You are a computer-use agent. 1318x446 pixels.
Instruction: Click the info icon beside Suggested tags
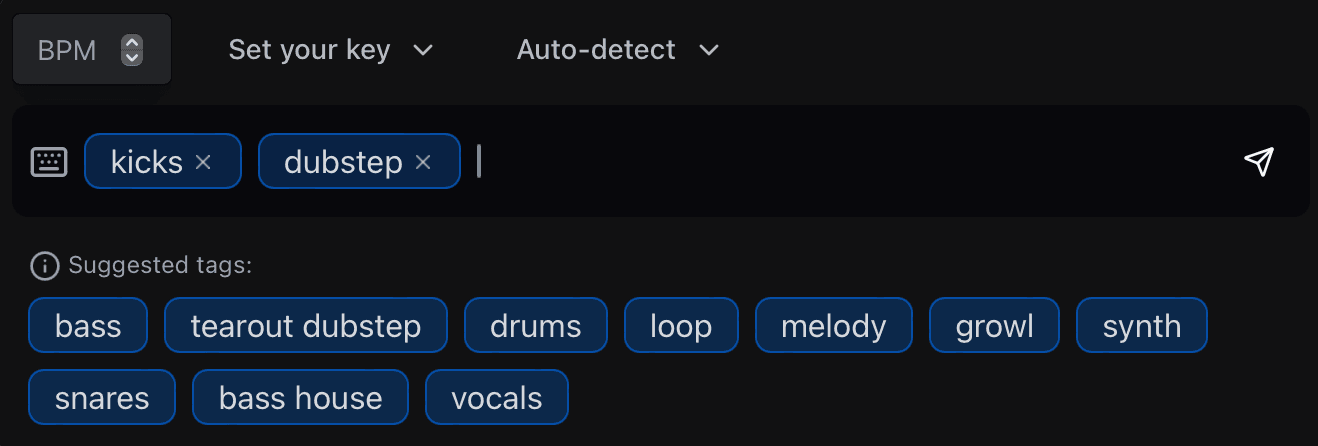point(44,266)
